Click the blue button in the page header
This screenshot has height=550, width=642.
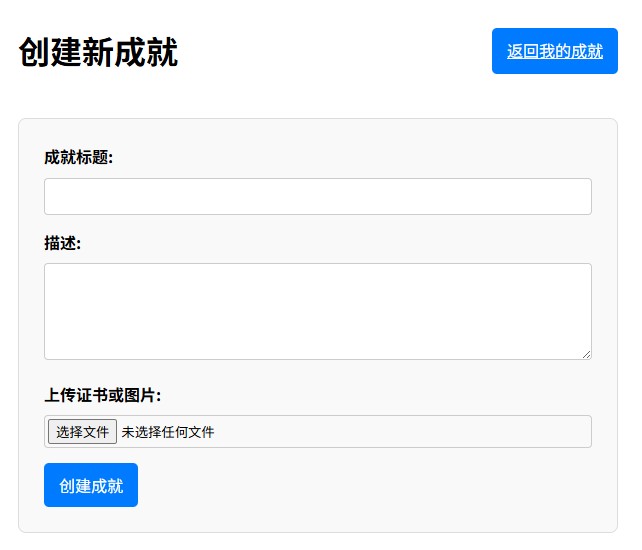pyautogui.click(x=554, y=51)
